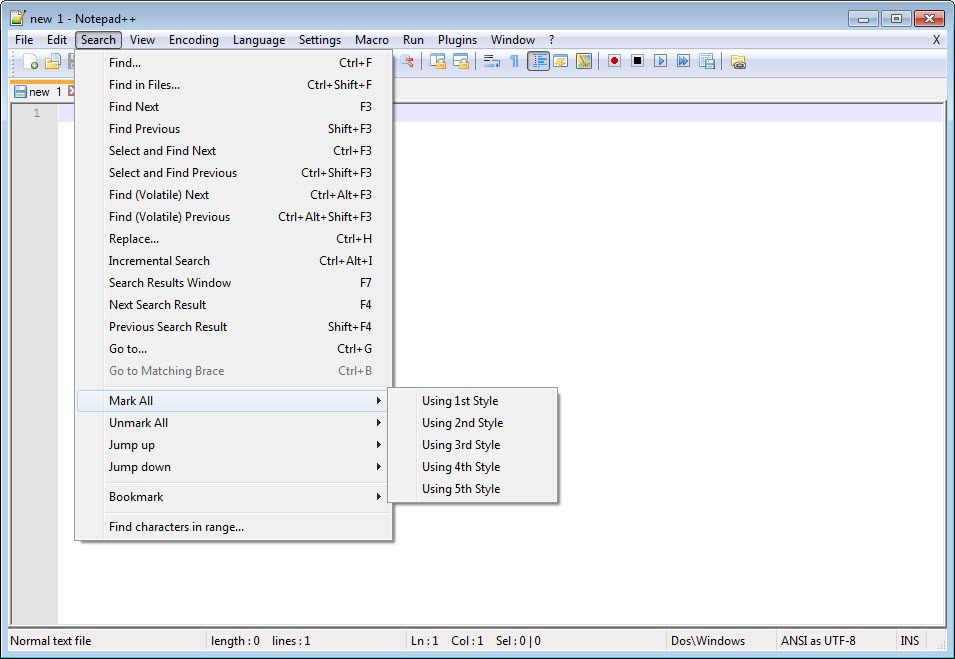Expand the Unmark All submenu arrow
955x659 pixels.
(378, 423)
